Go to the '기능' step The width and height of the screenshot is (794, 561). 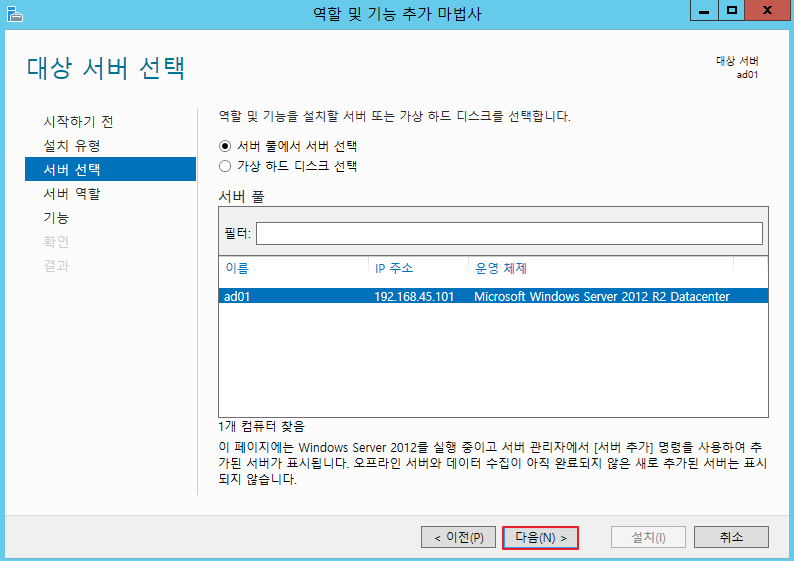pyautogui.click(x=56, y=218)
